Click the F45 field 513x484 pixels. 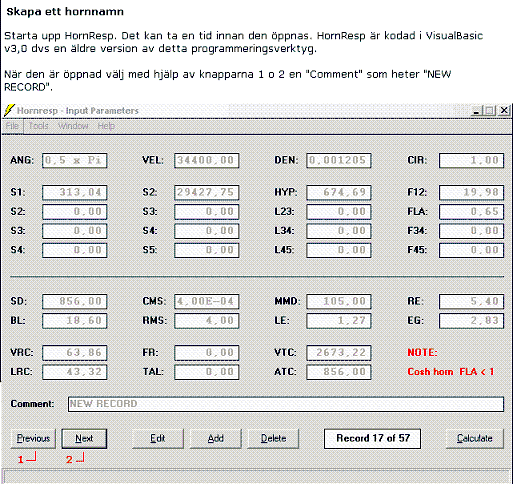pyautogui.click(x=471, y=250)
